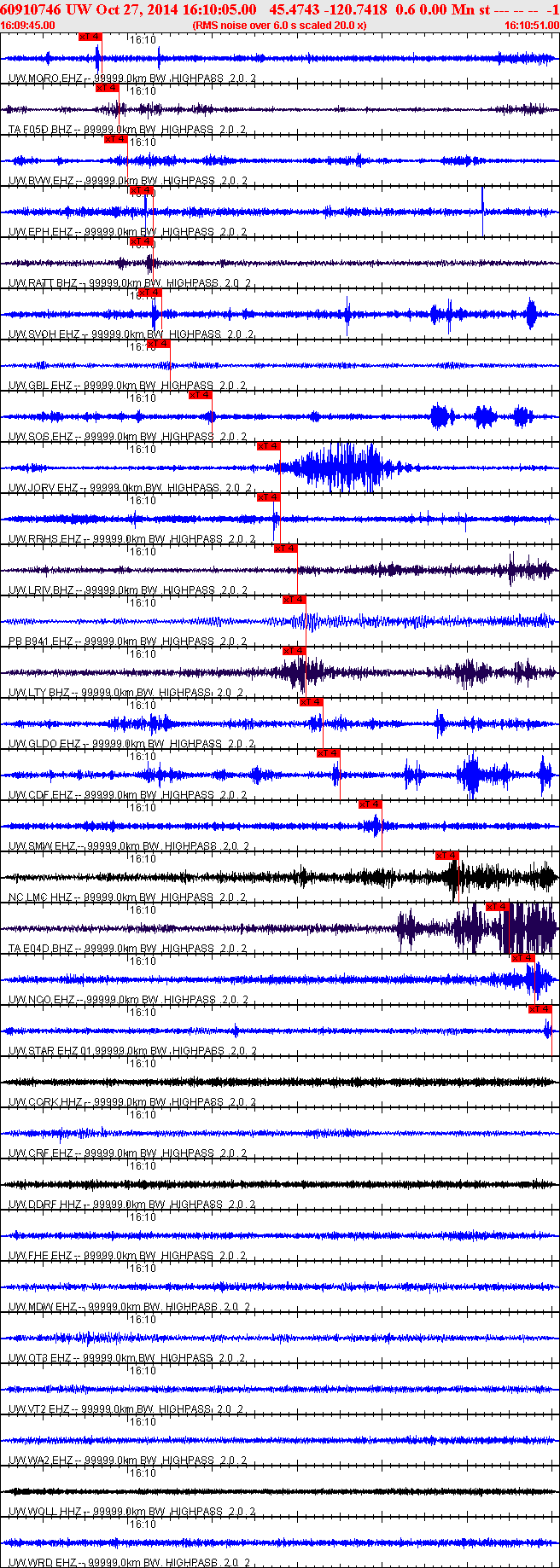Select the pick flag on UW.RRHS.EHZ trace
Viewport: 560px width, 1568px height.
[269, 497]
